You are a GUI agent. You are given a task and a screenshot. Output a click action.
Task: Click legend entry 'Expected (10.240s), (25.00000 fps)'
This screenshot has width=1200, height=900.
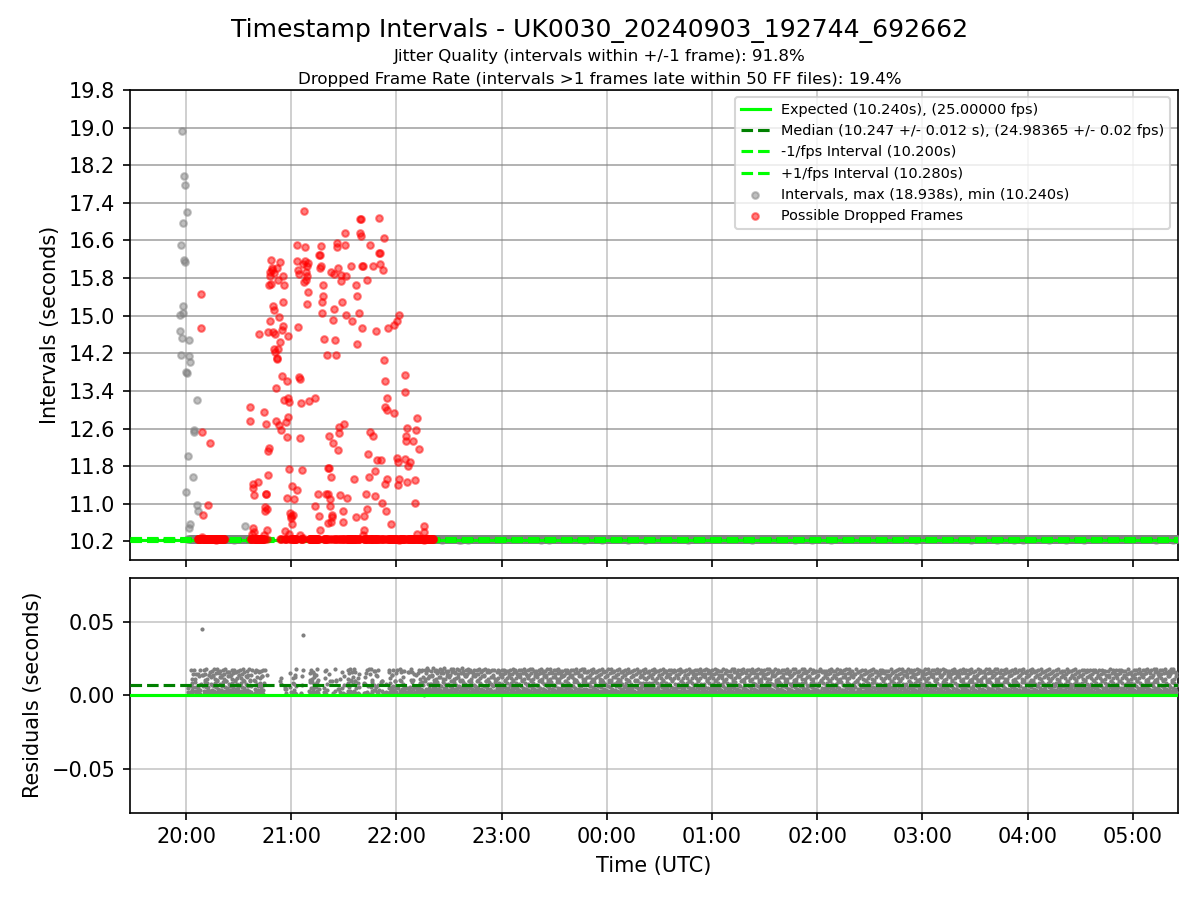(909, 109)
